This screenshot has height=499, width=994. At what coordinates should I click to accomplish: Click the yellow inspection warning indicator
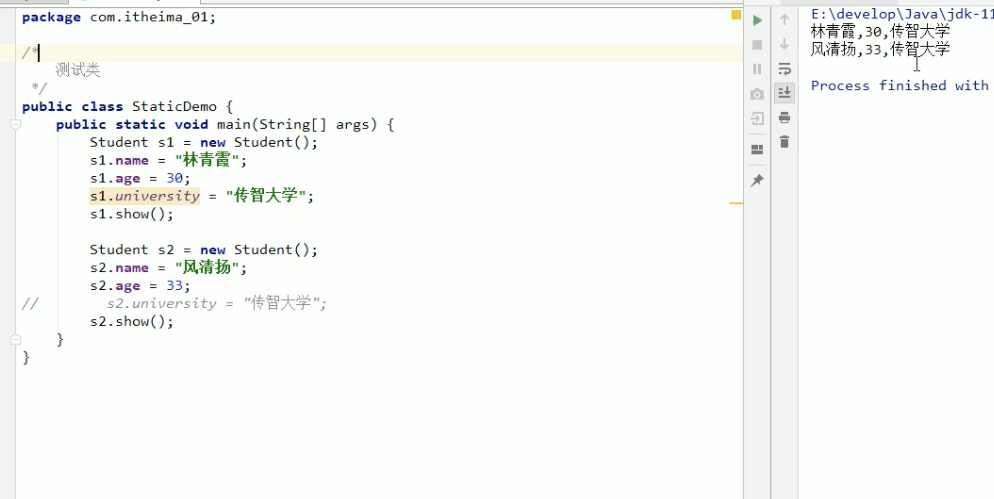tap(736, 15)
